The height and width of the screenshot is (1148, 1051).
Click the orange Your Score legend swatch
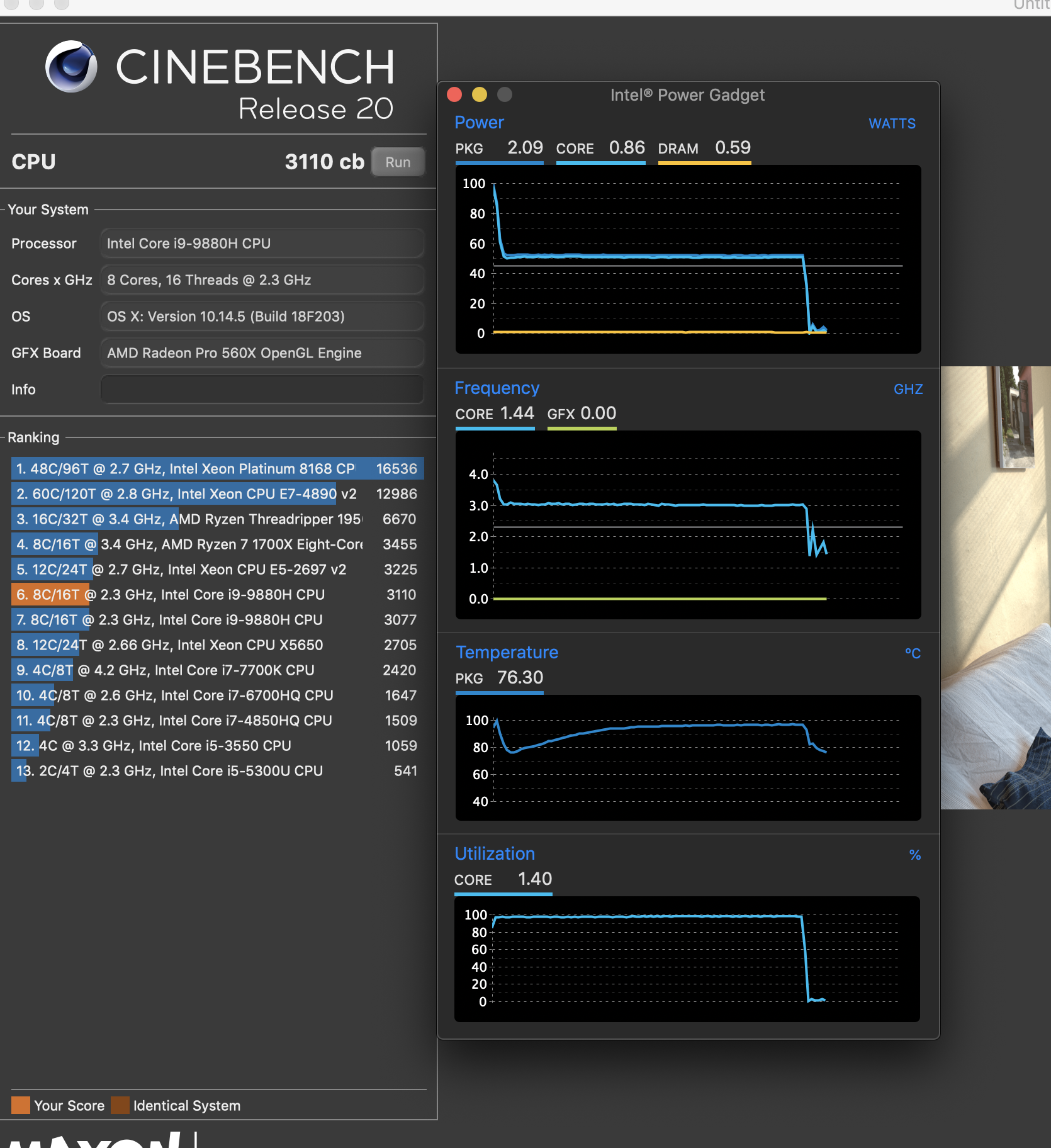(21, 1105)
